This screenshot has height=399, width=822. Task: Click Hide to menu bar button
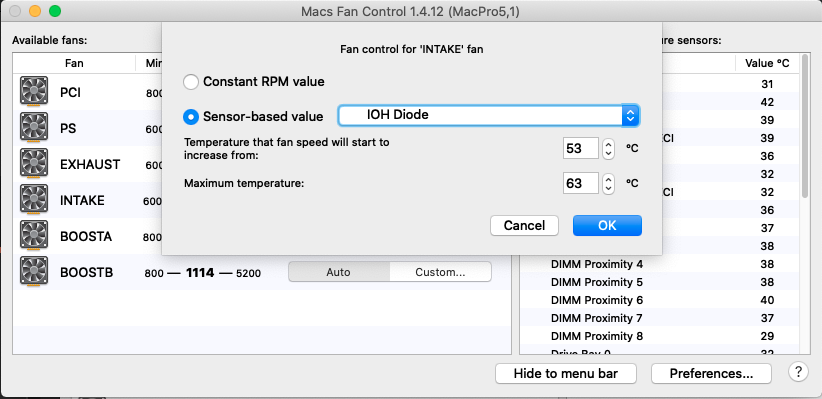tap(566, 373)
